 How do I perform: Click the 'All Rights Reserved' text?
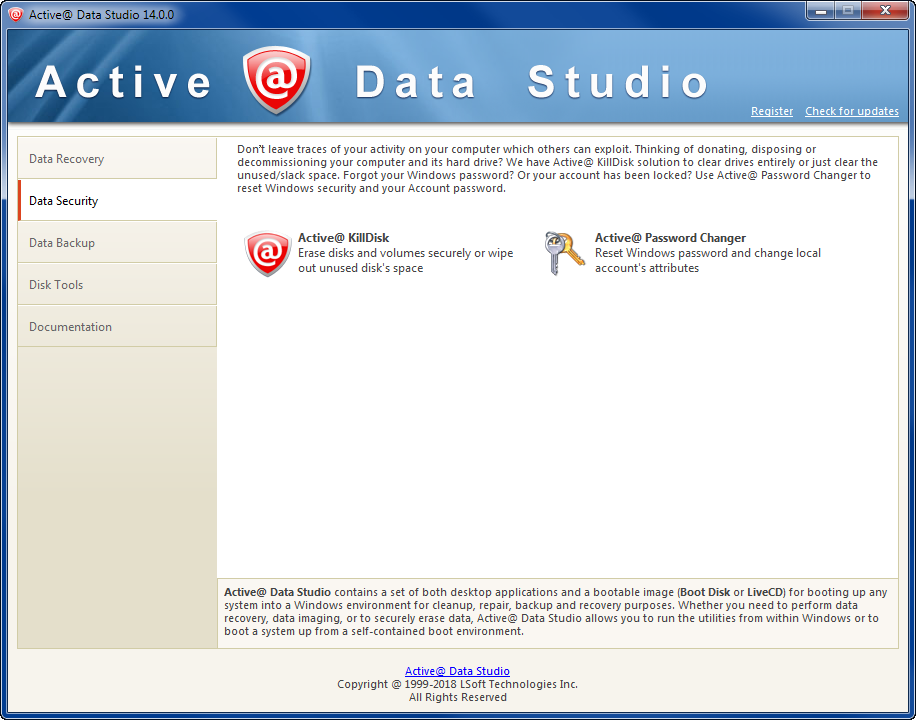tap(457, 697)
